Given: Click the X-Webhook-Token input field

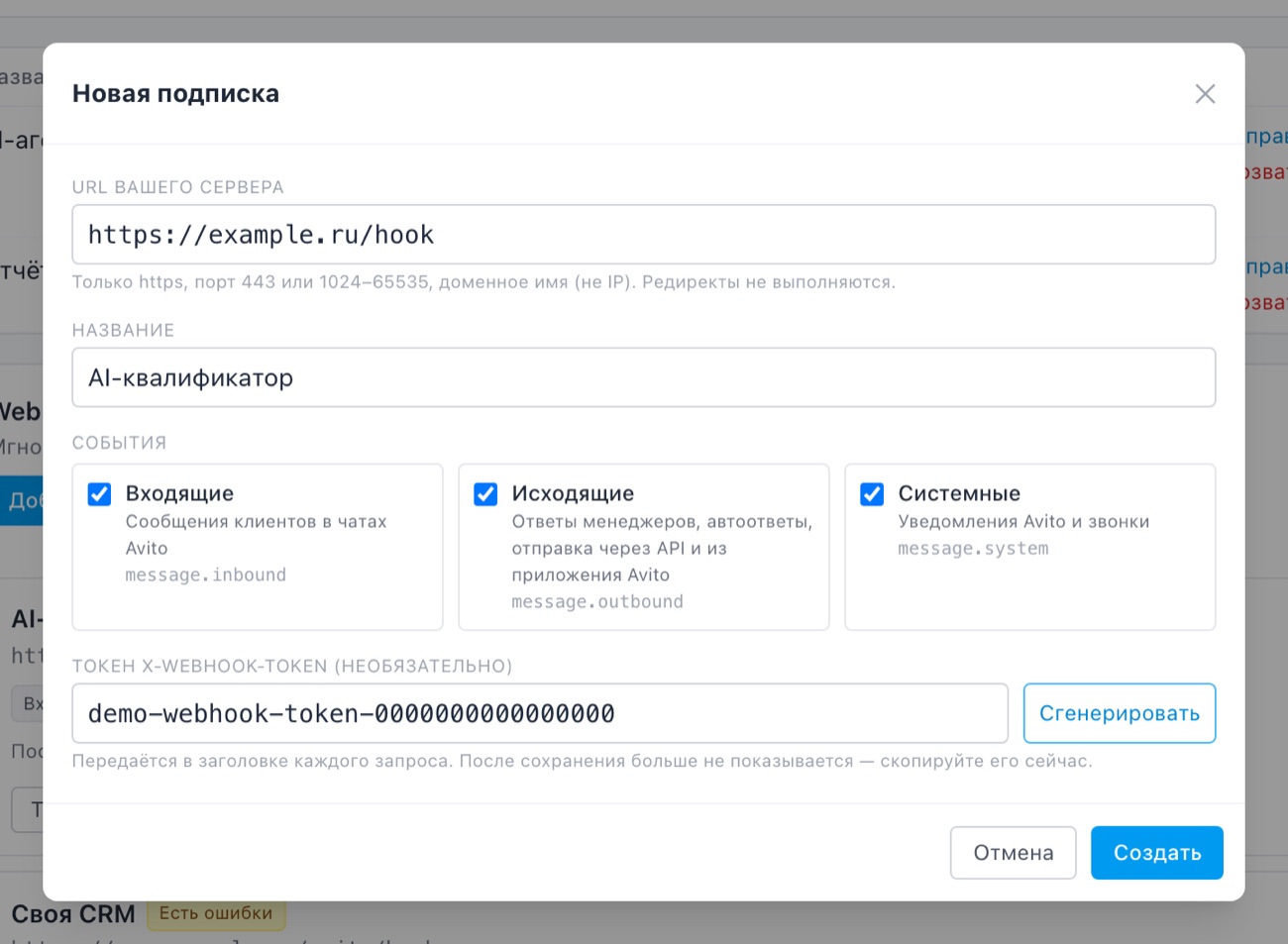Looking at the screenshot, I should tap(540, 713).
